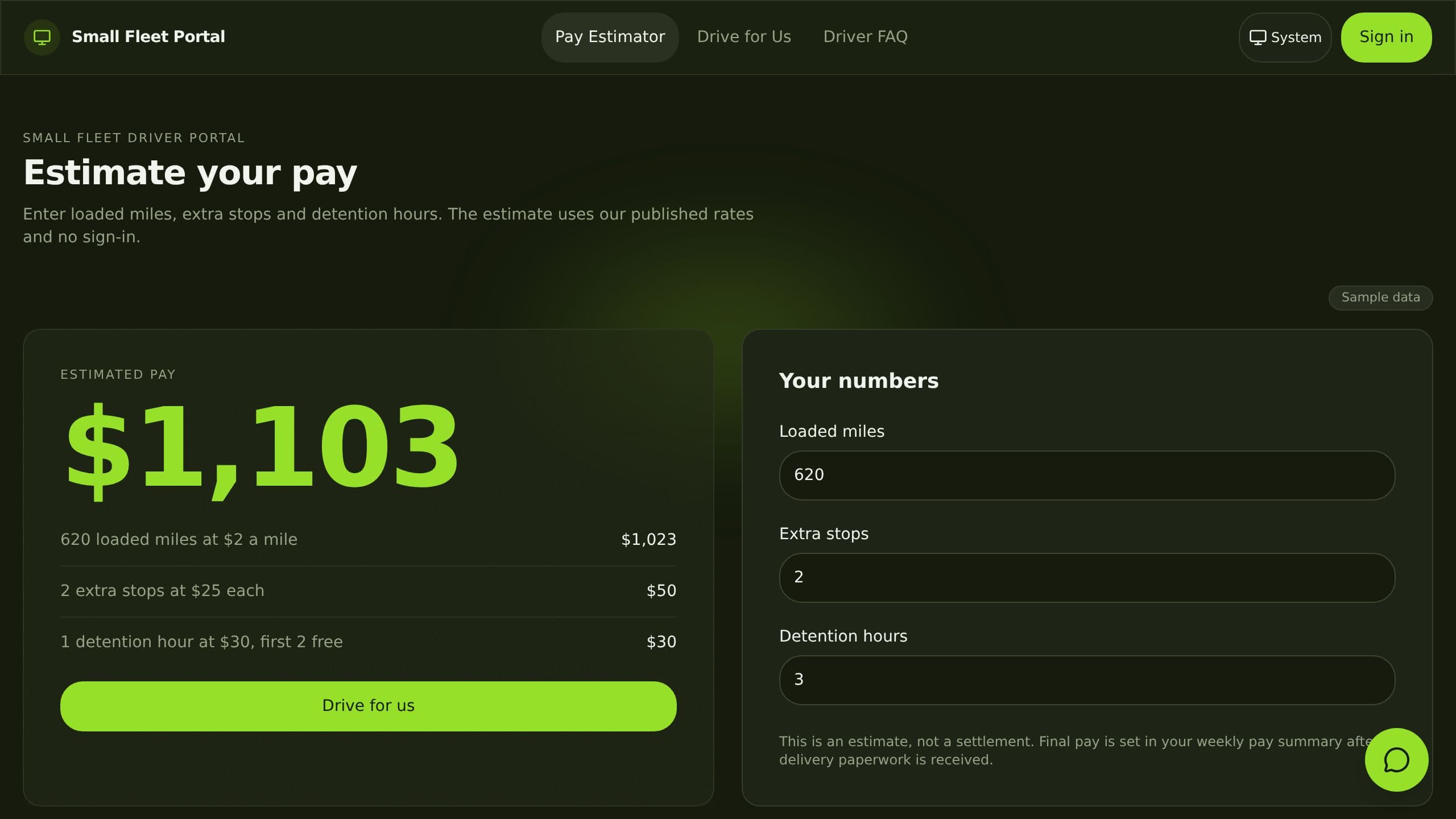Click the 'Estimate your pay' heading
The width and height of the screenshot is (1456, 819).
[x=190, y=173]
